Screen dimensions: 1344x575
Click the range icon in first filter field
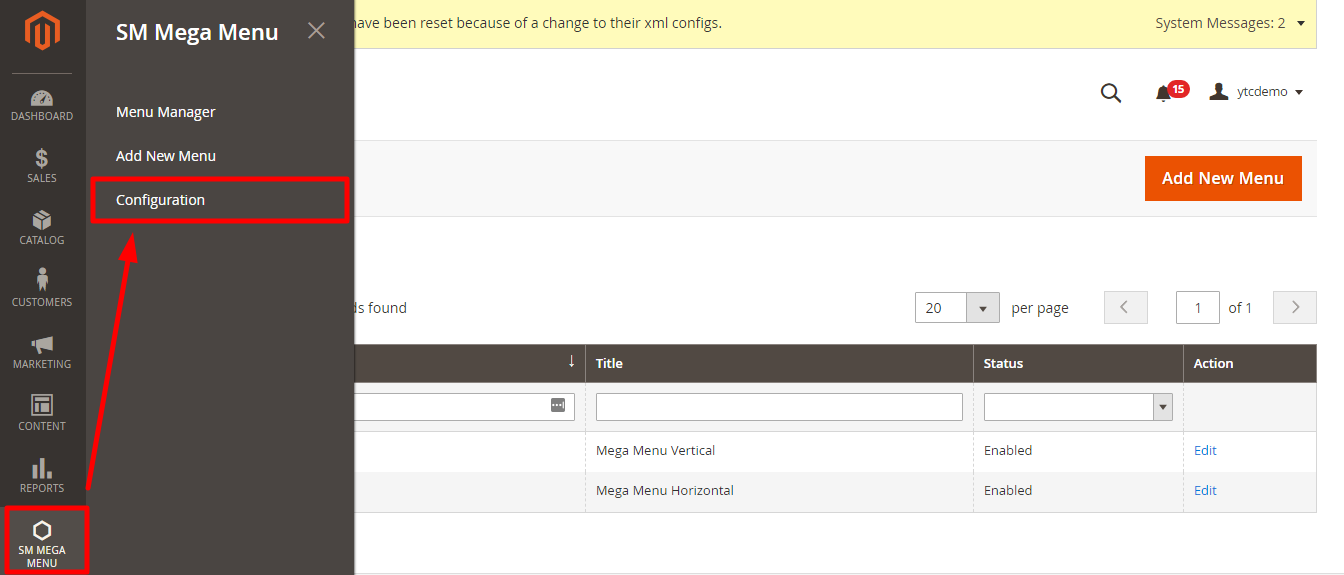(x=558, y=406)
